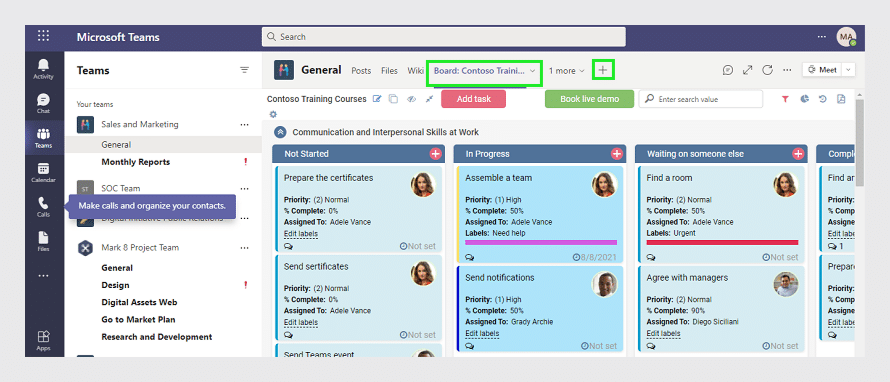Click the Teams list filter icon
The height and width of the screenshot is (382, 890).
coord(245,70)
